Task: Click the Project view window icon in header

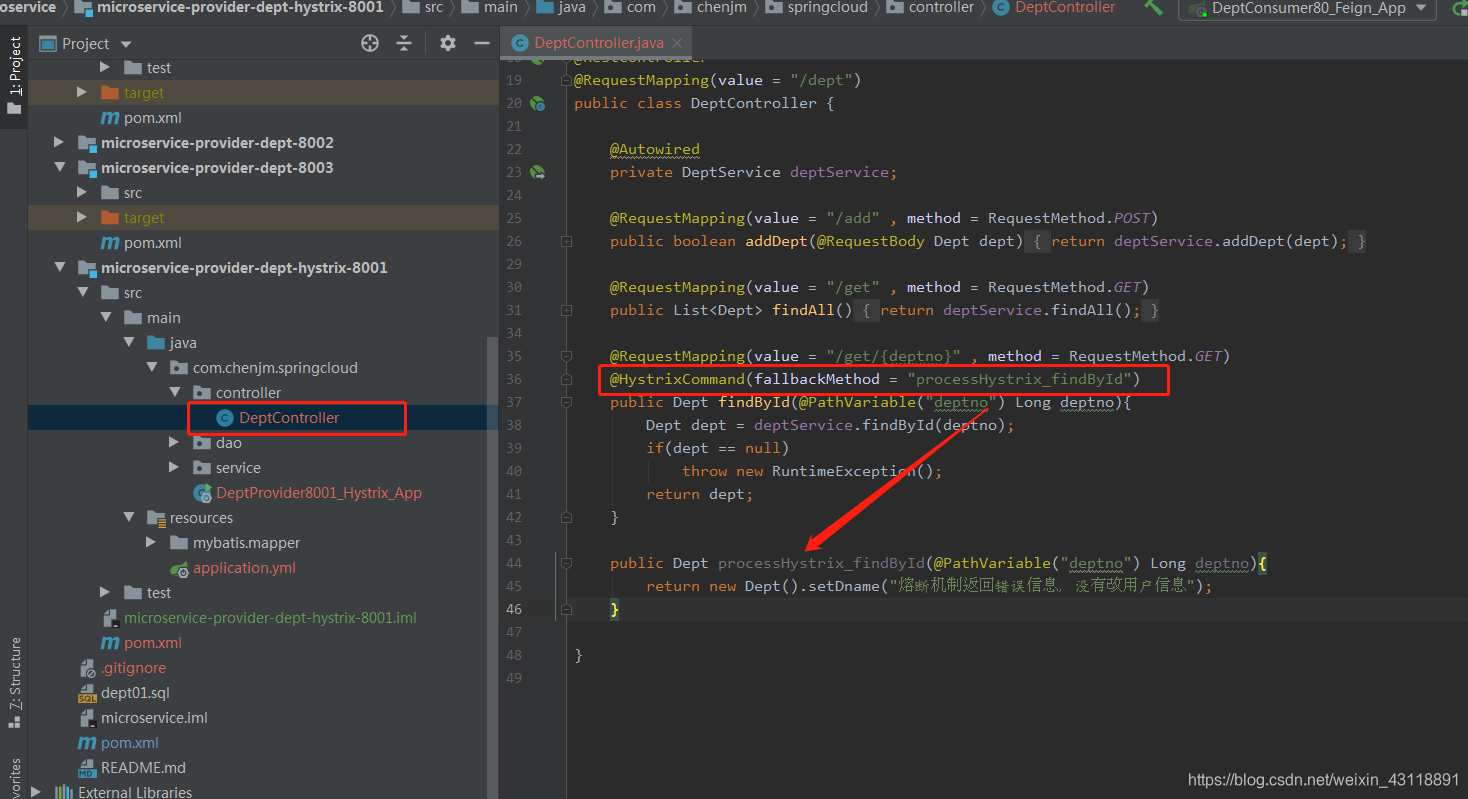Action: click(x=48, y=43)
